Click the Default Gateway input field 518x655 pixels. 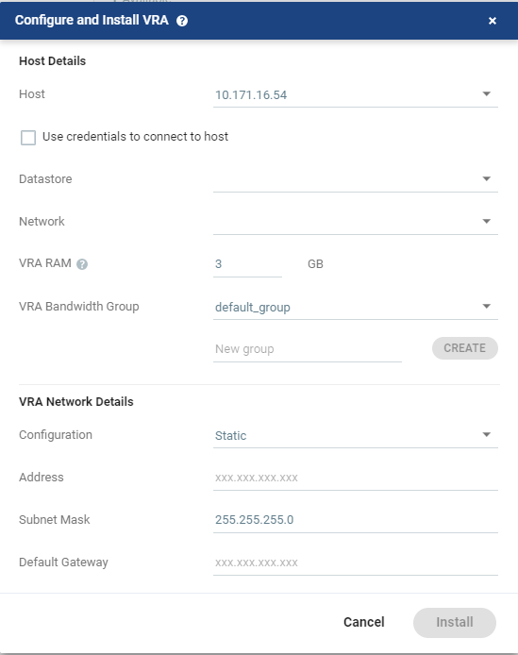tap(355, 562)
